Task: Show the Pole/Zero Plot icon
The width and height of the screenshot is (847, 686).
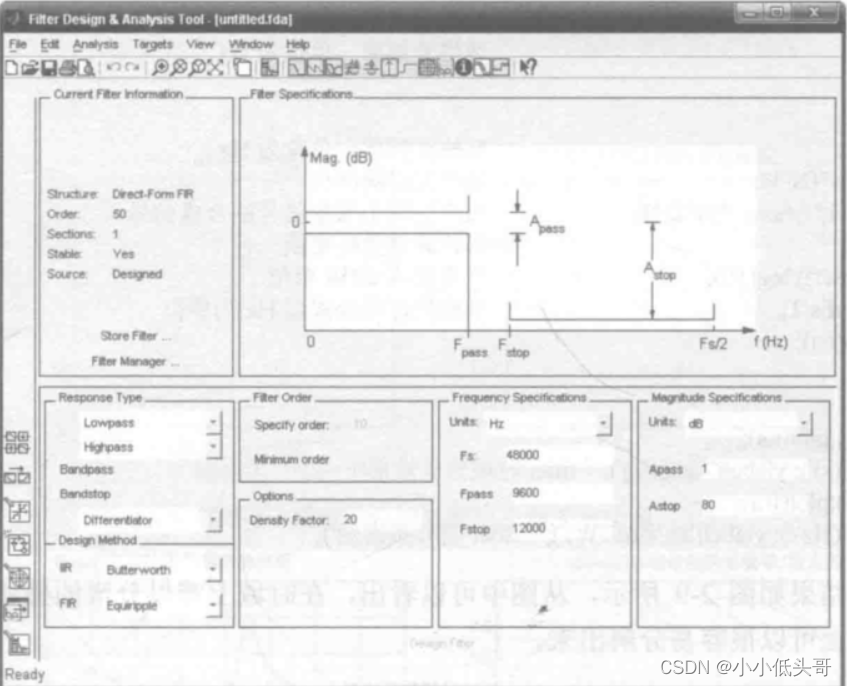Action: [428, 68]
